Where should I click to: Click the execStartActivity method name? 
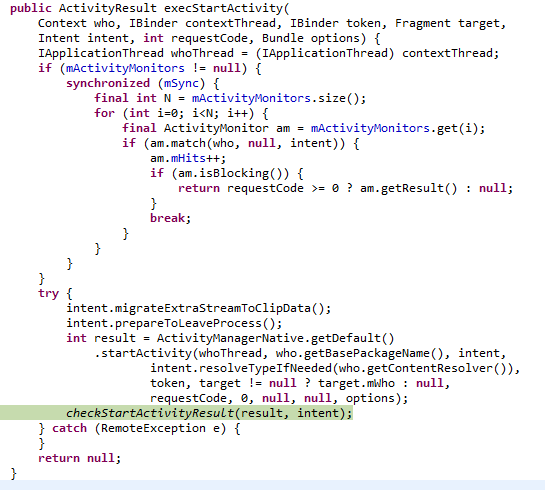[223, 8]
